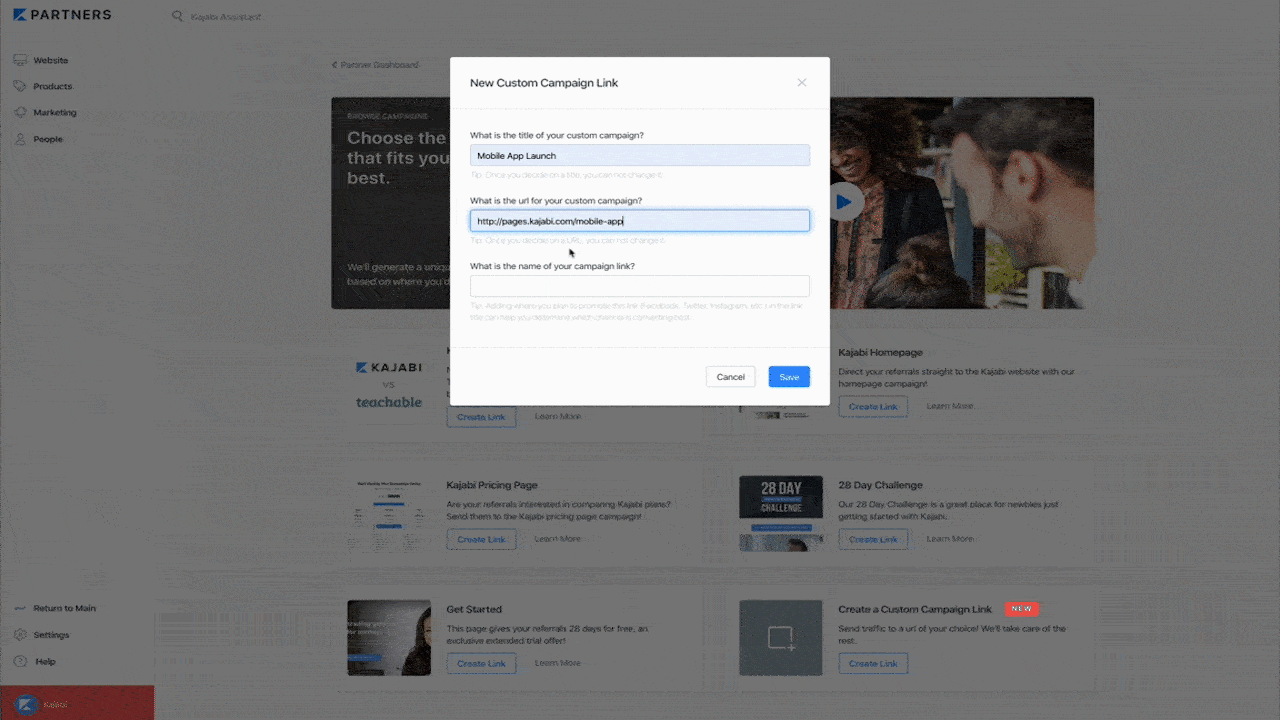Click the "Get Started" heading
This screenshot has width=1280, height=720.
coord(474,609)
